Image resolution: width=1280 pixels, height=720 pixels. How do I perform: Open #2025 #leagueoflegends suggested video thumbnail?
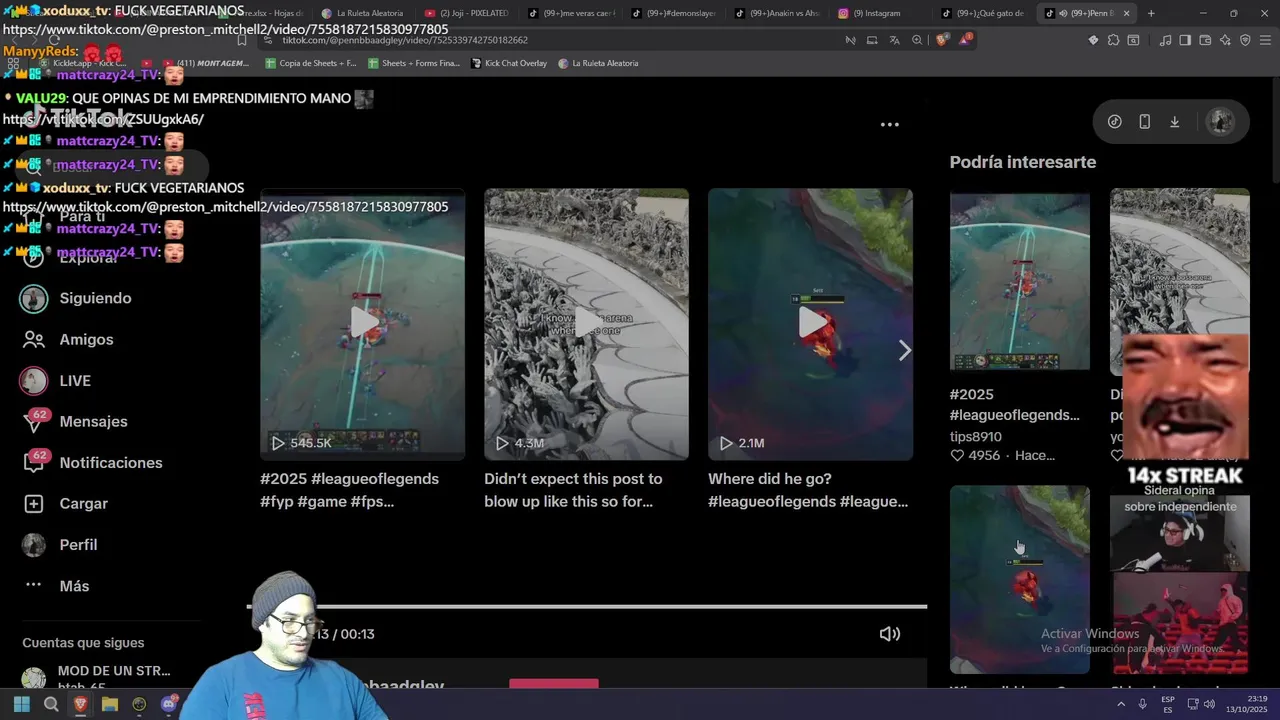point(1019,281)
